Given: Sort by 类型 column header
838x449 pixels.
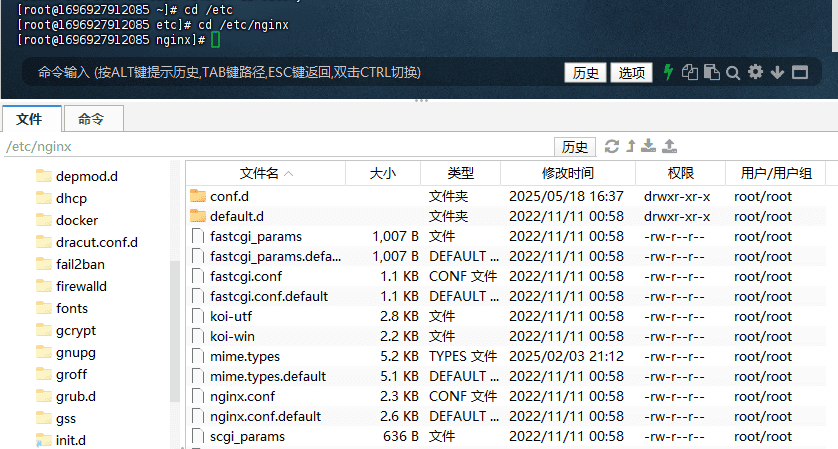Looking at the screenshot, I should click(x=460, y=173).
